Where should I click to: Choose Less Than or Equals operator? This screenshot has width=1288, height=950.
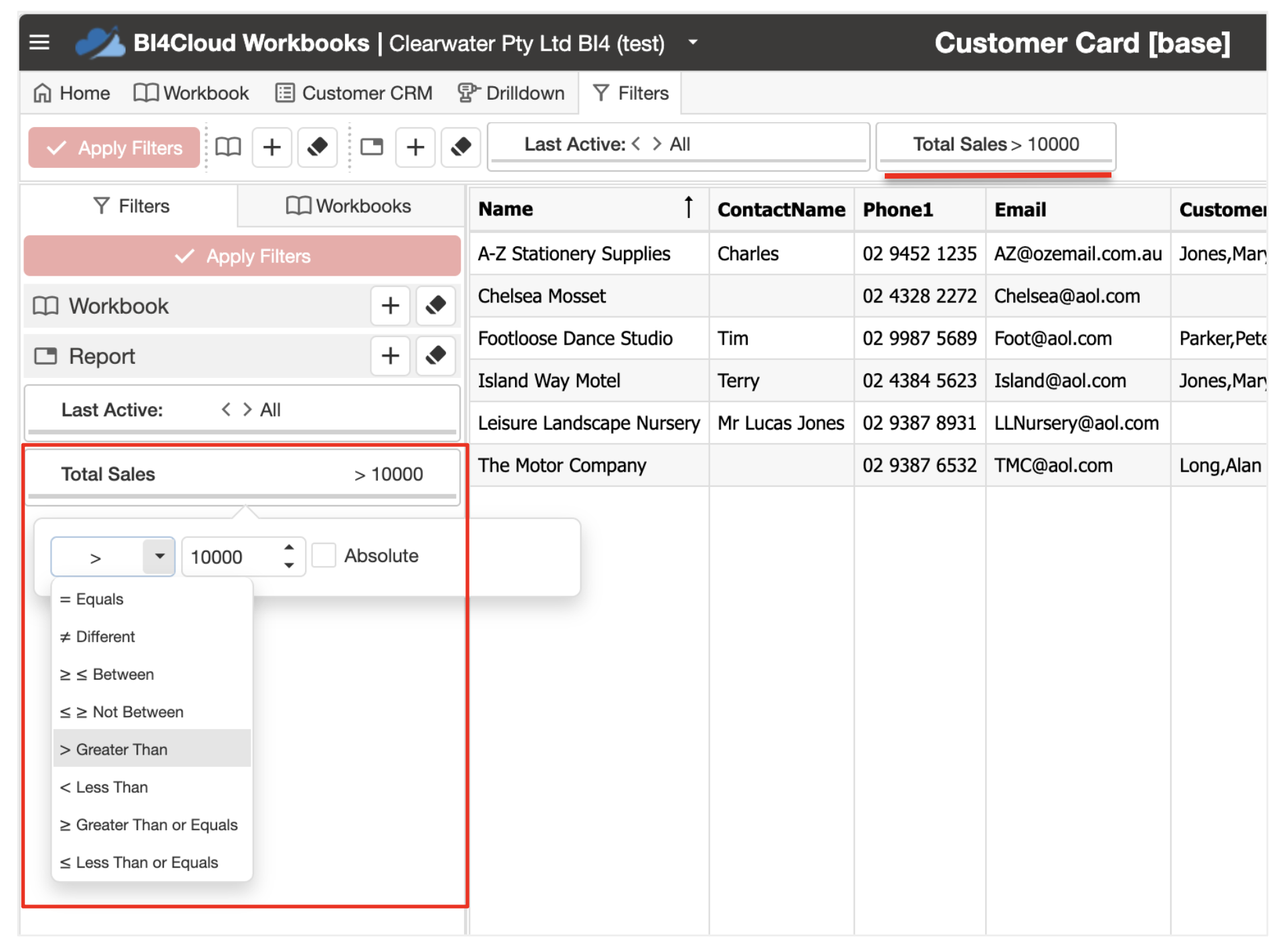pos(152,863)
